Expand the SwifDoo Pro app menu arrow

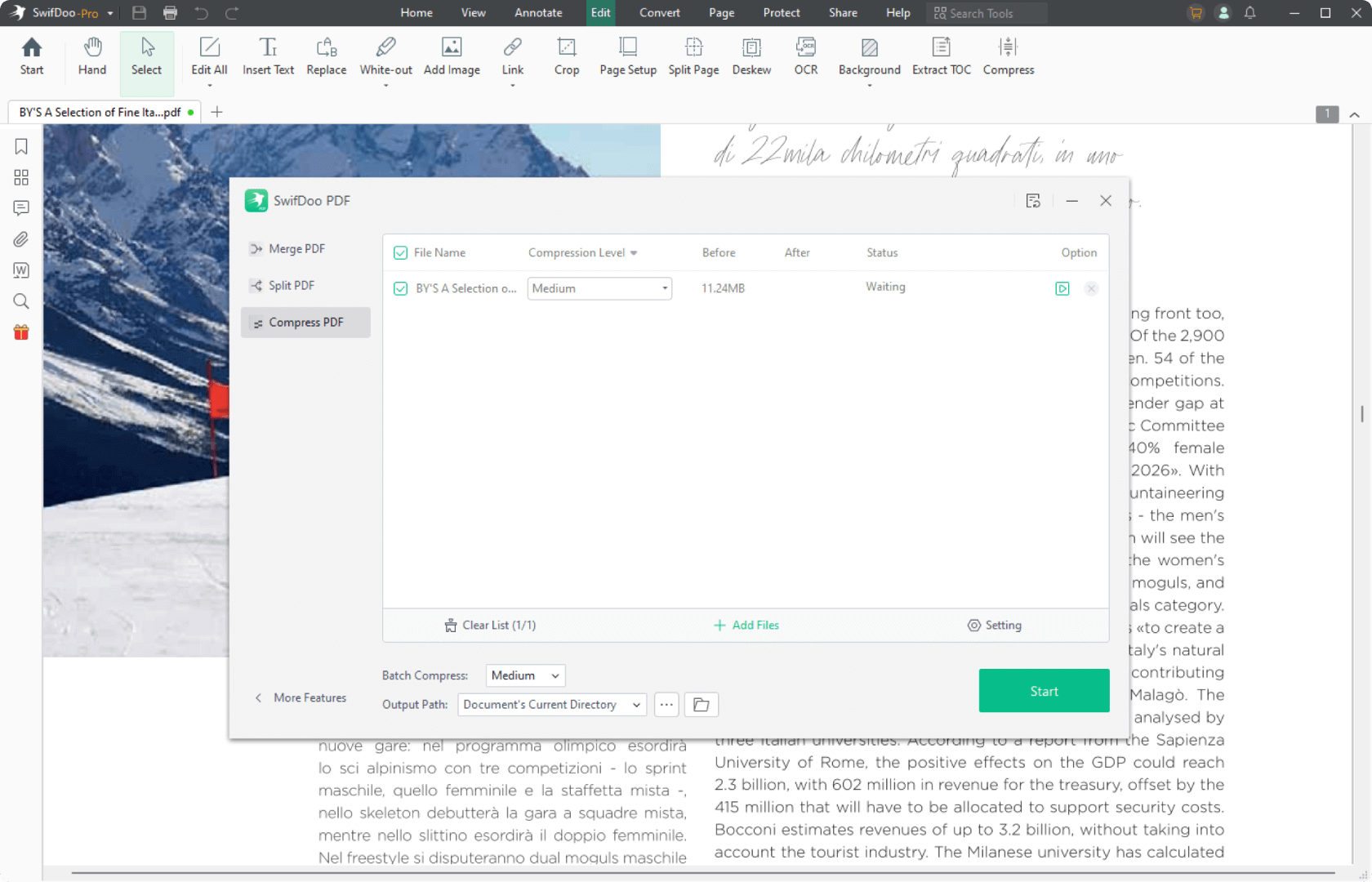[110, 13]
